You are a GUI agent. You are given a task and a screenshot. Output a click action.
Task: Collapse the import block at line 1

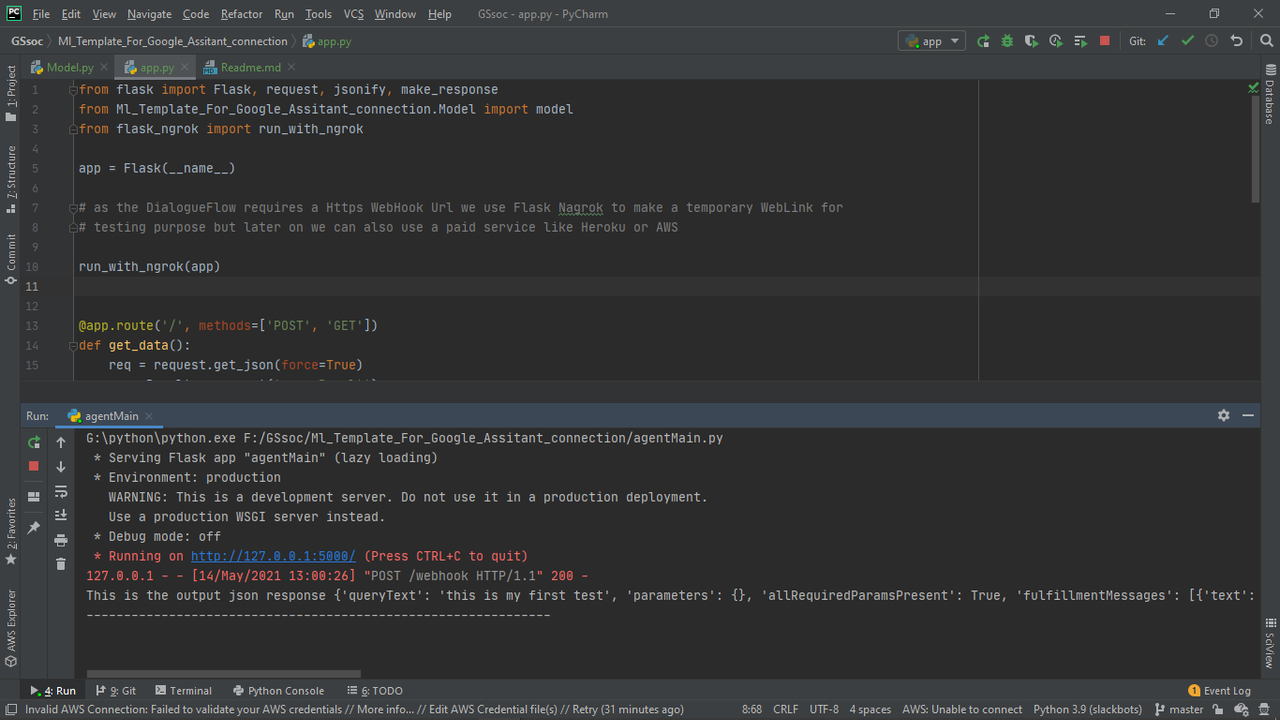tap(73, 90)
